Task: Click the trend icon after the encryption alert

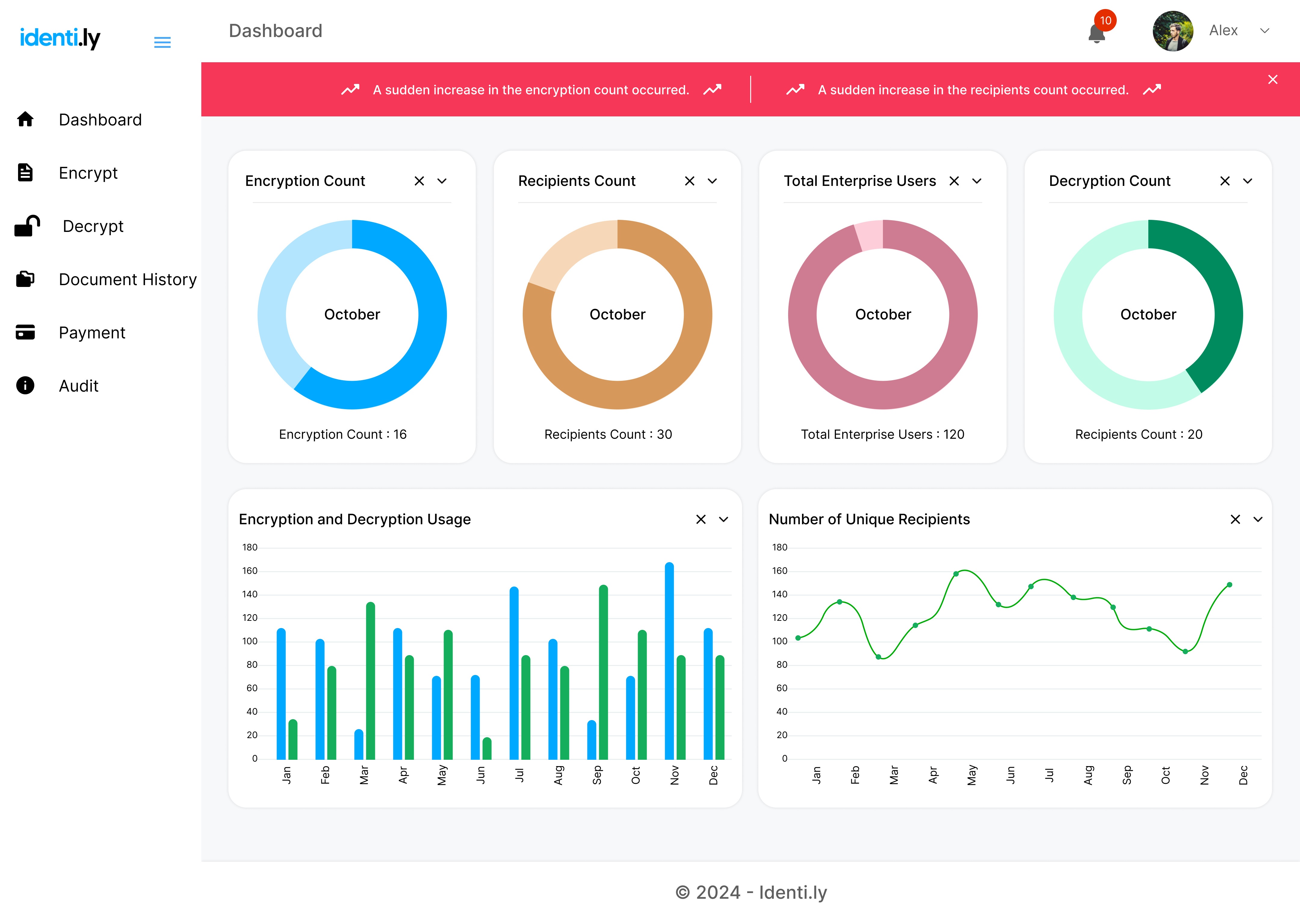Action: (x=712, y=90)
